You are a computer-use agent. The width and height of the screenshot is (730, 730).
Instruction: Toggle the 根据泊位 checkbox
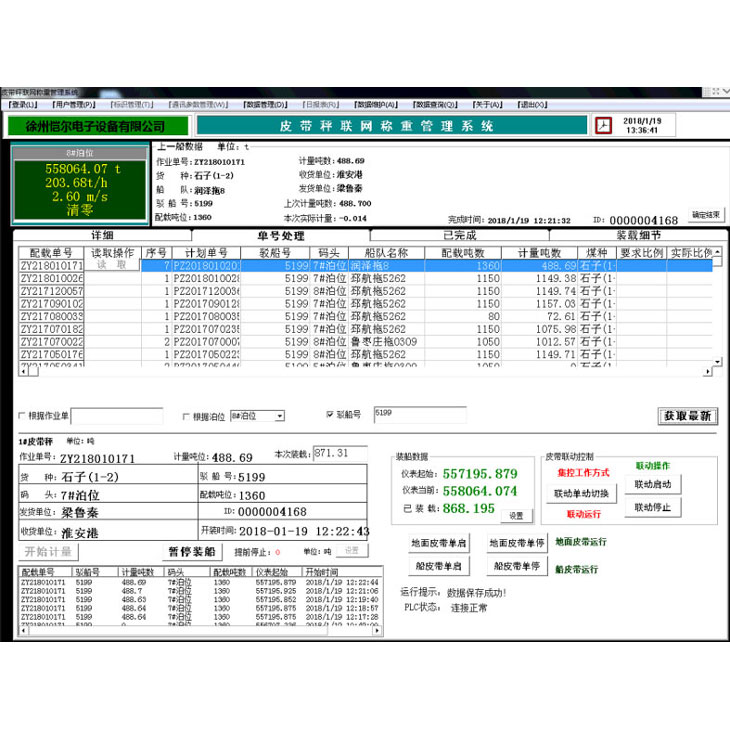[186, 416]
